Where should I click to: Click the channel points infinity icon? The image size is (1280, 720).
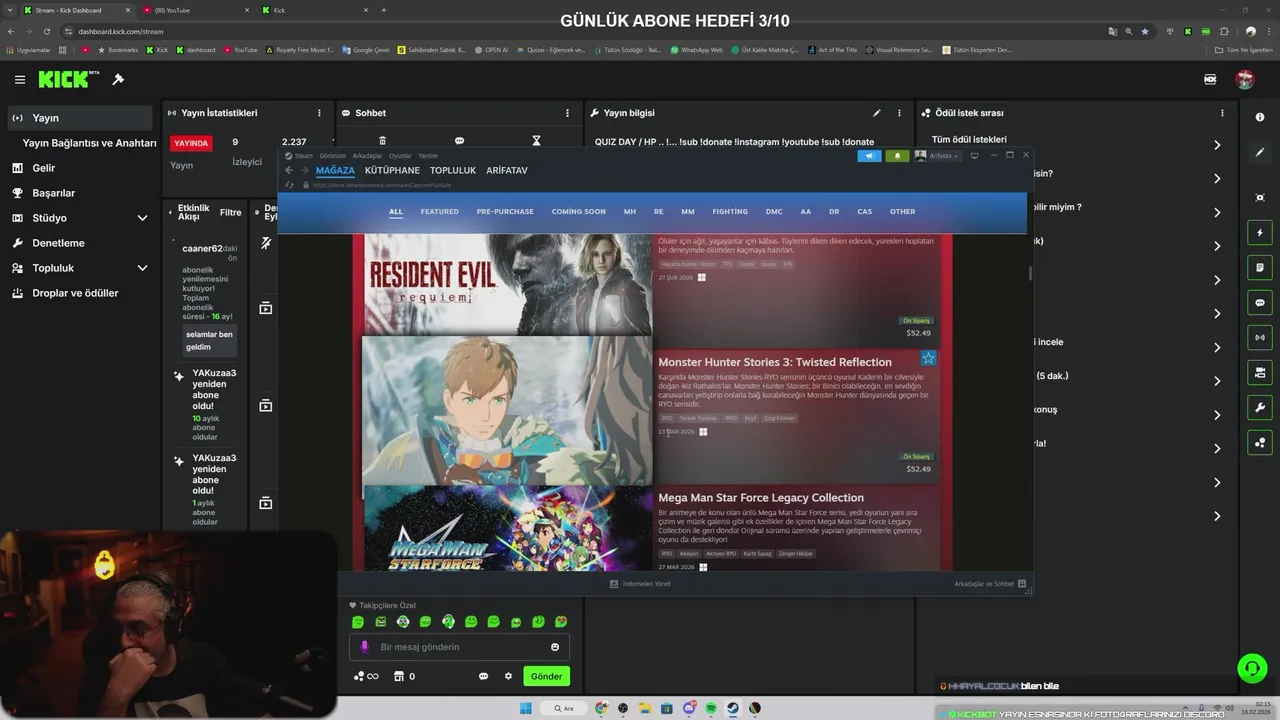point(366,676)
